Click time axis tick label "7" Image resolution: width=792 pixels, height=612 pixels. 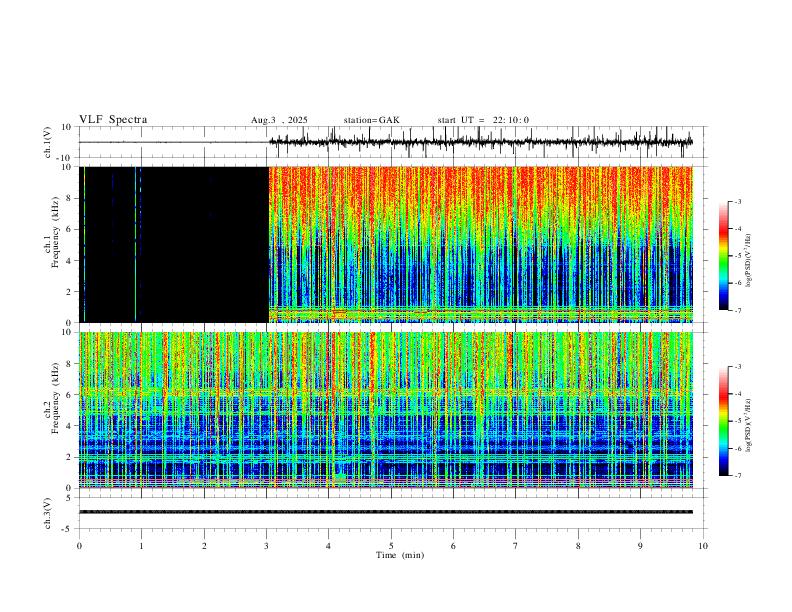pos(516,546)
